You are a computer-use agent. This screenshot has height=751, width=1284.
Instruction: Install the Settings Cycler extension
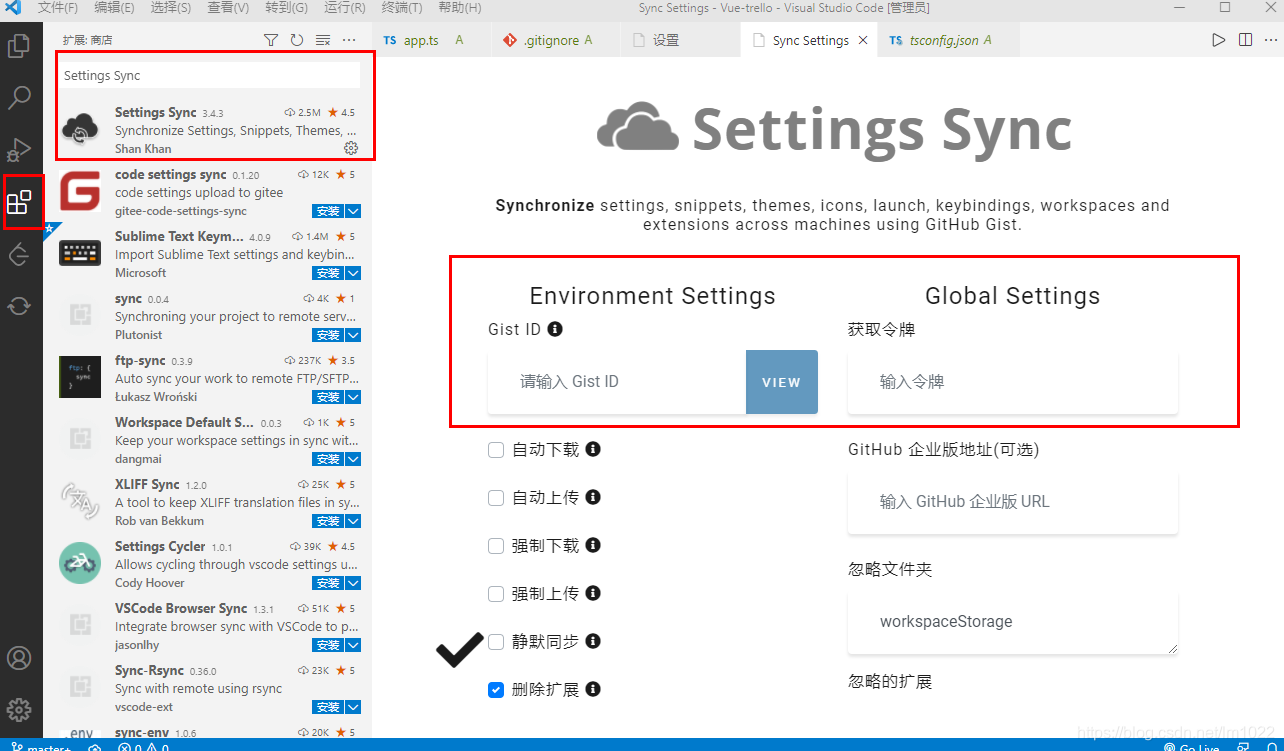[328, 583]
